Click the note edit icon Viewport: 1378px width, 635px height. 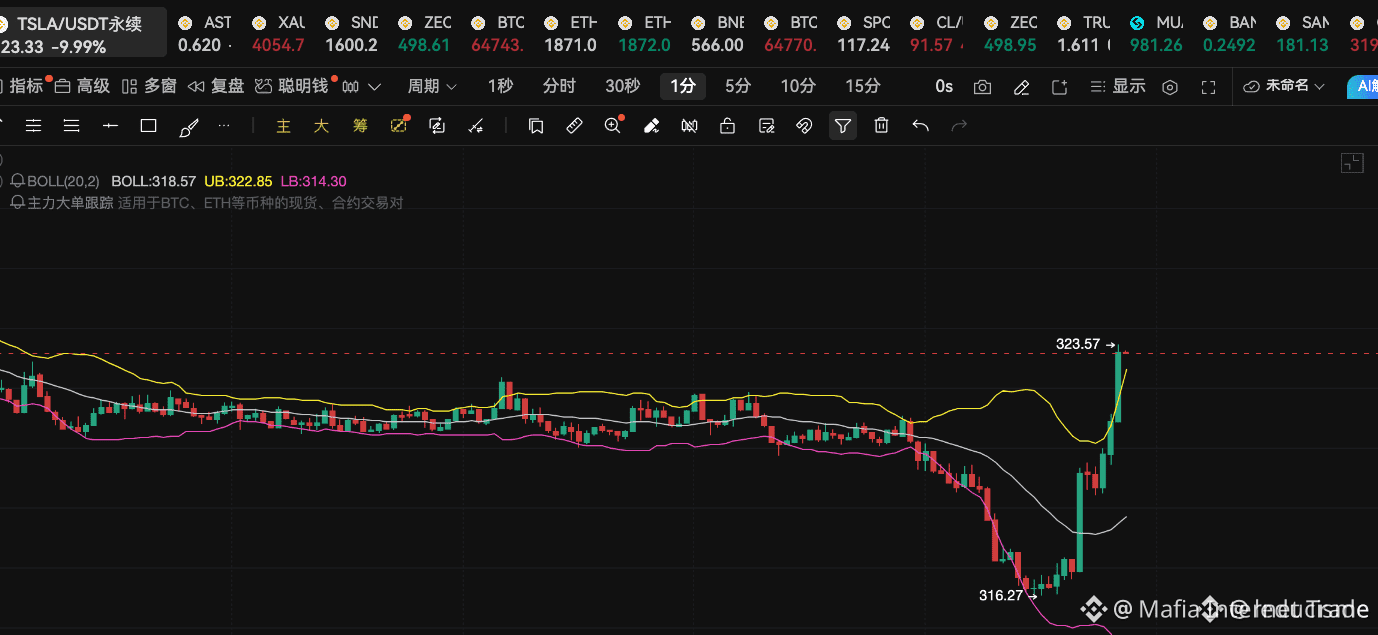[x=766, y=126]
